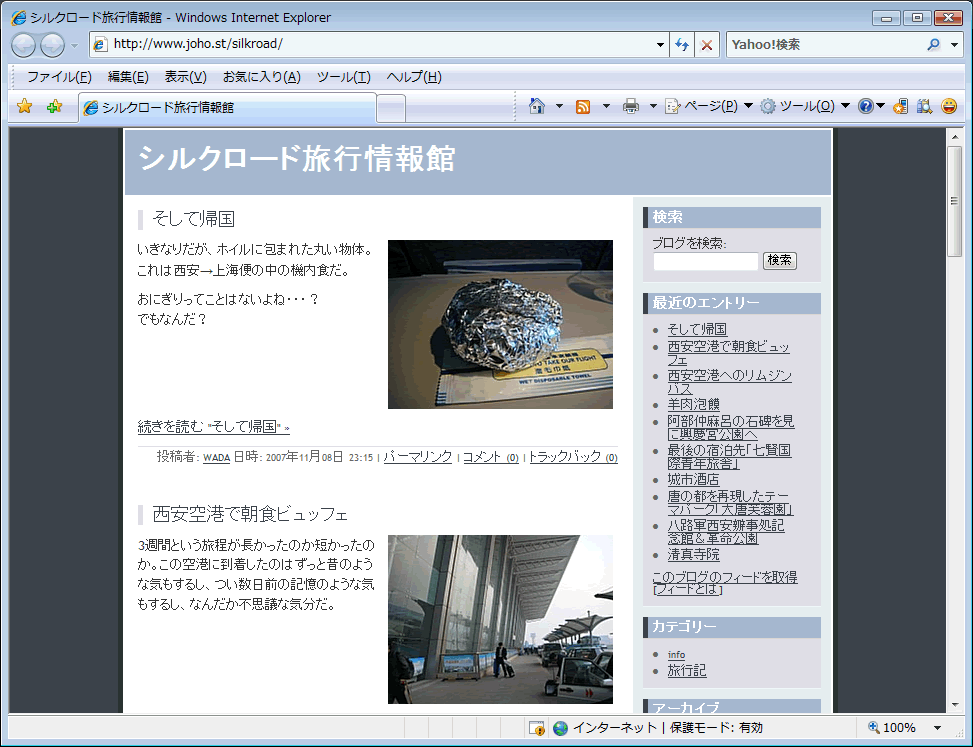973x747 pixels.
Task: Open the お気に入り(A) menu
Action: (x=261, y=77)
